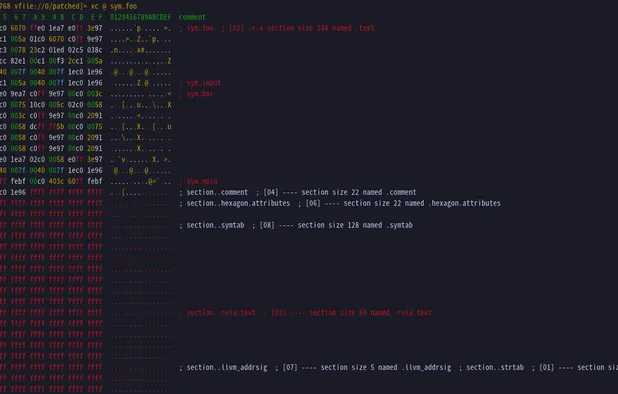Screen dimensions: 618x394
Task: Click hex value '2cc1'
Action: tap(76, 61)
